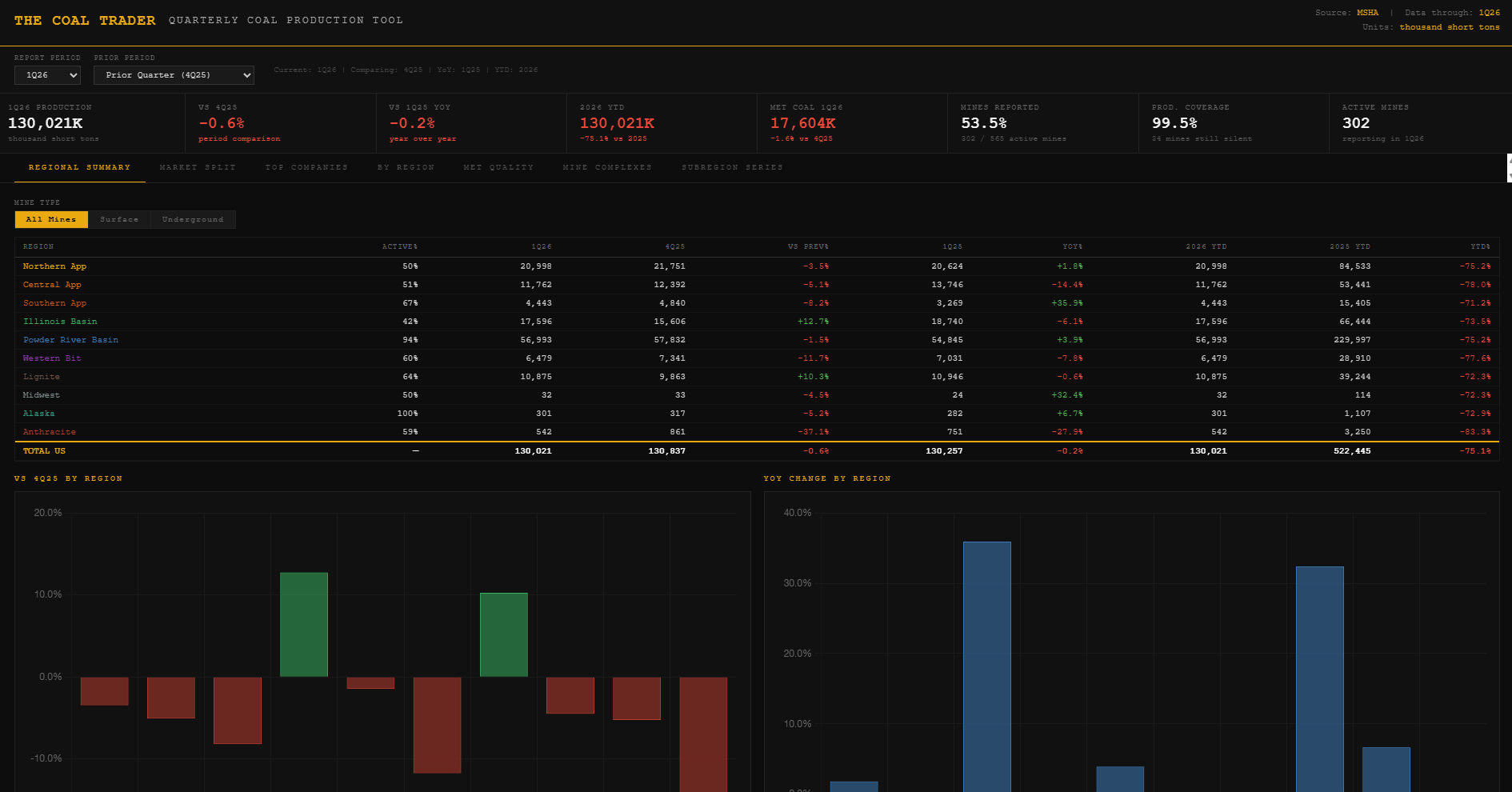
Task: Click the VS 4Q25 card value -0.6%
Action: pyautogui.click(x=222, y=123)
